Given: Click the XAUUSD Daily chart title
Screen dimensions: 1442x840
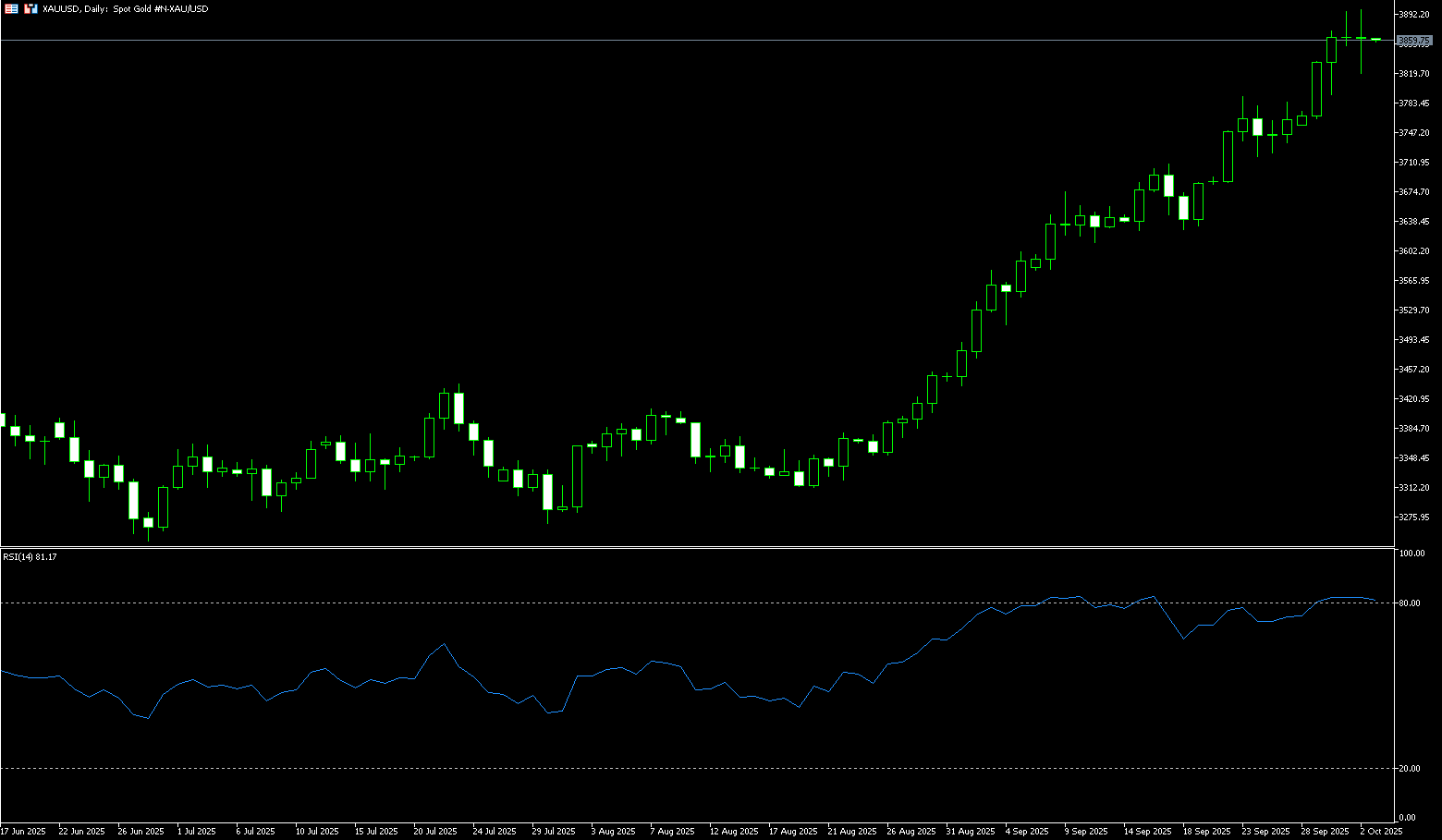Looking at the screenshot, I should [x=126, y=8].
